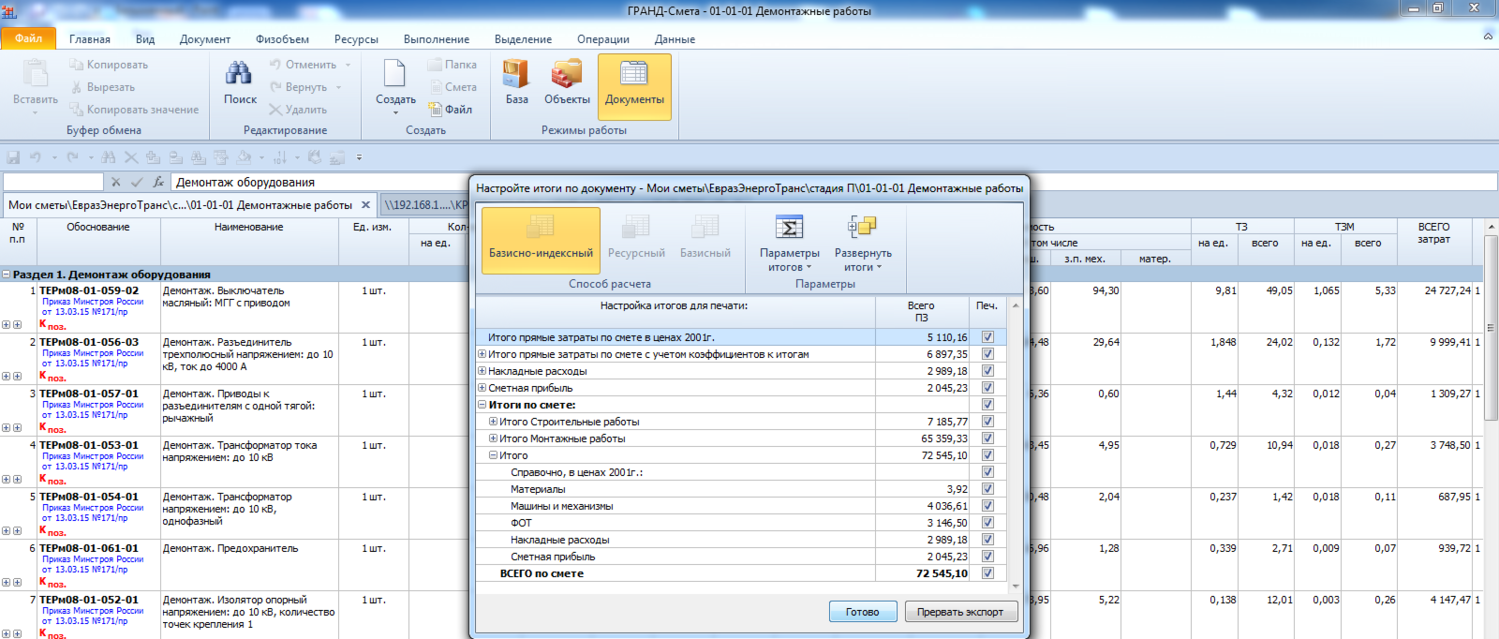Create a new Папка from the ribbon
The width and height of the screenshot is (1499, 639).
(x=452, y=65)
